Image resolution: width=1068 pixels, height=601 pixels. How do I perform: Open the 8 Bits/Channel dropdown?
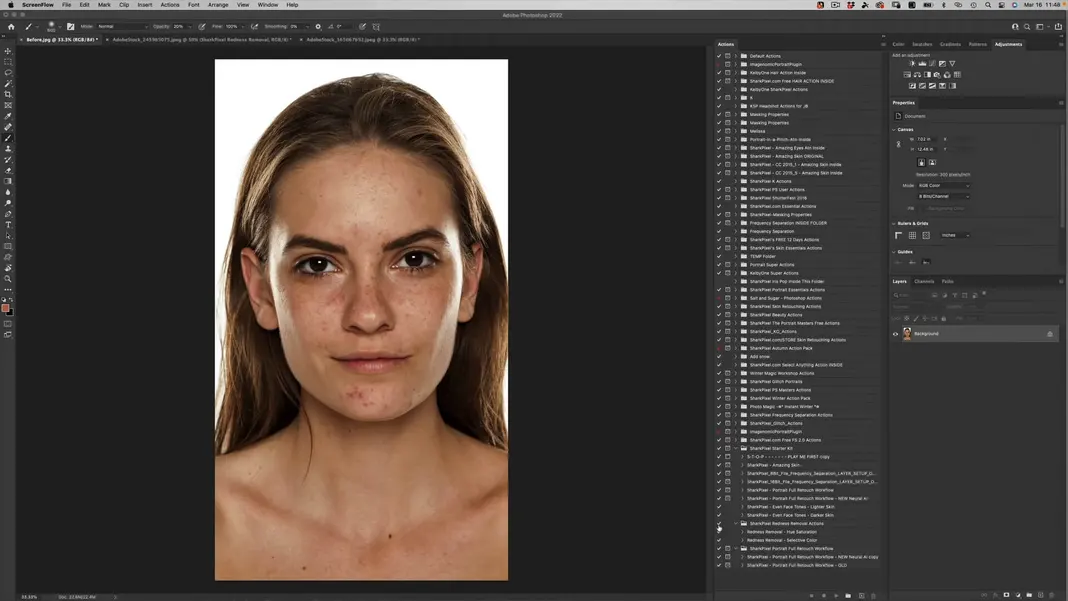tap(944, 196)
